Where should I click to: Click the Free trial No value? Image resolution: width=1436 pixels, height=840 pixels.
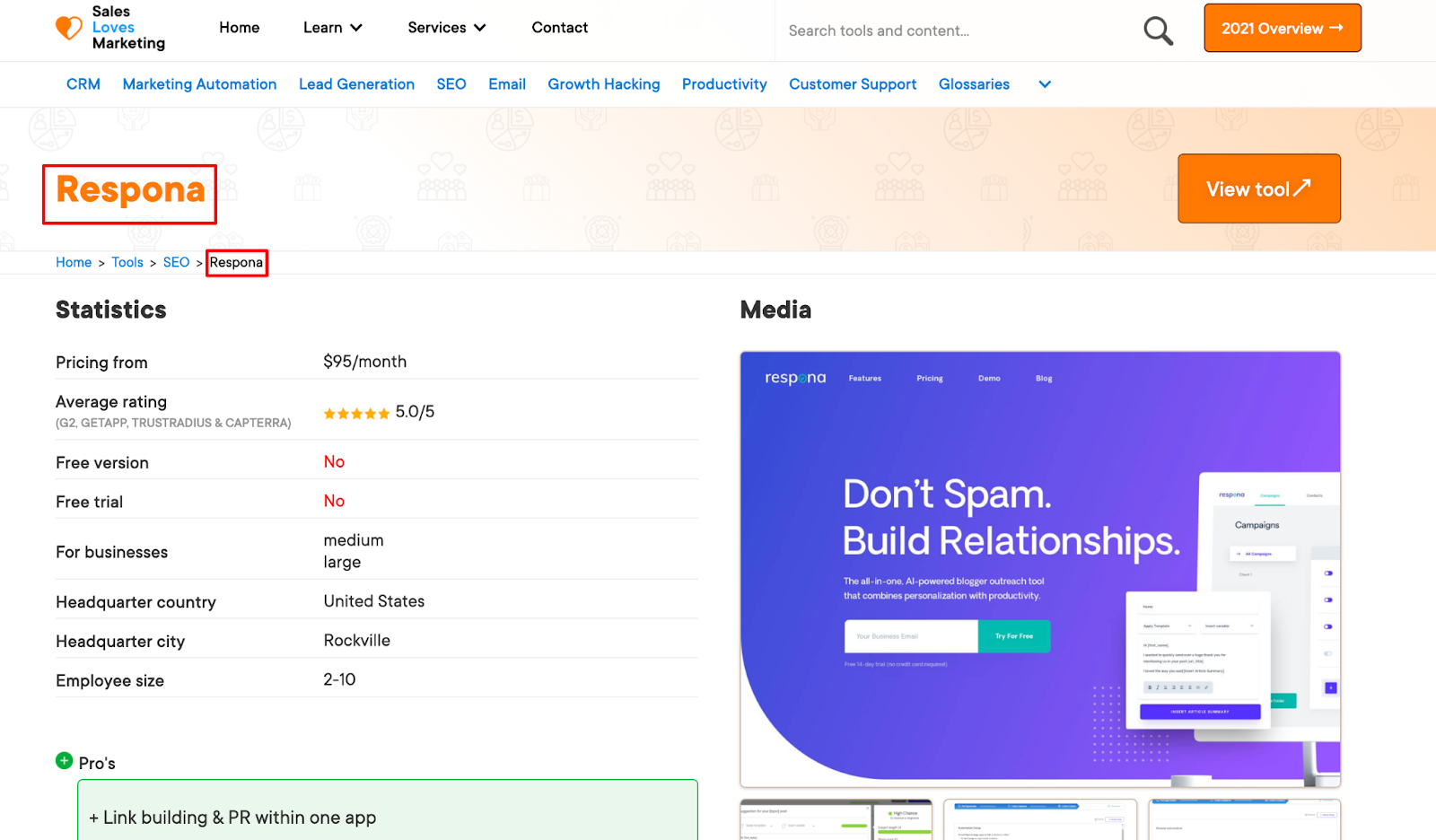pyautogui.click(x=334, y=501)
